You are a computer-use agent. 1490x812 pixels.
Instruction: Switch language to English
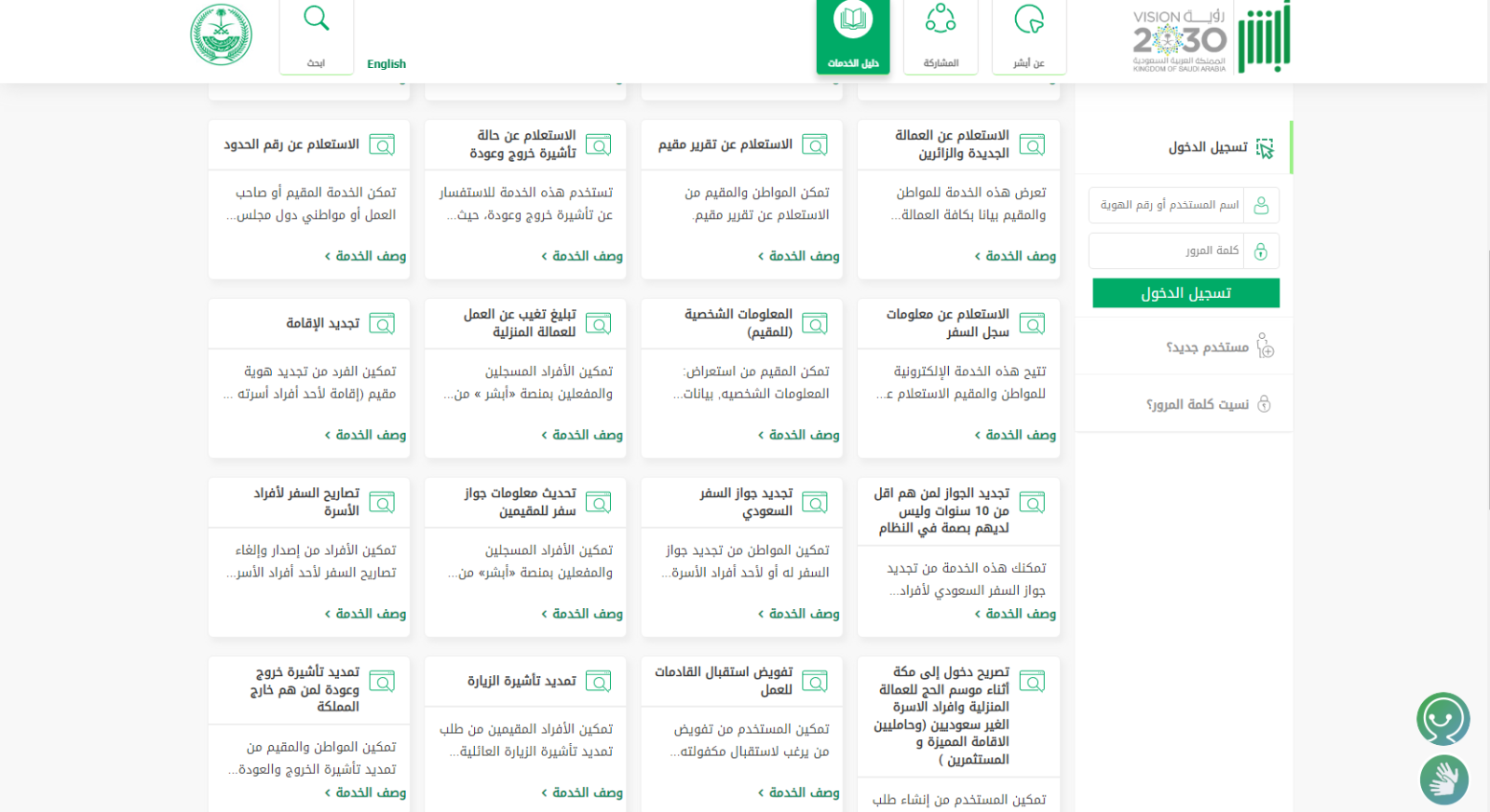click(386, 64)
